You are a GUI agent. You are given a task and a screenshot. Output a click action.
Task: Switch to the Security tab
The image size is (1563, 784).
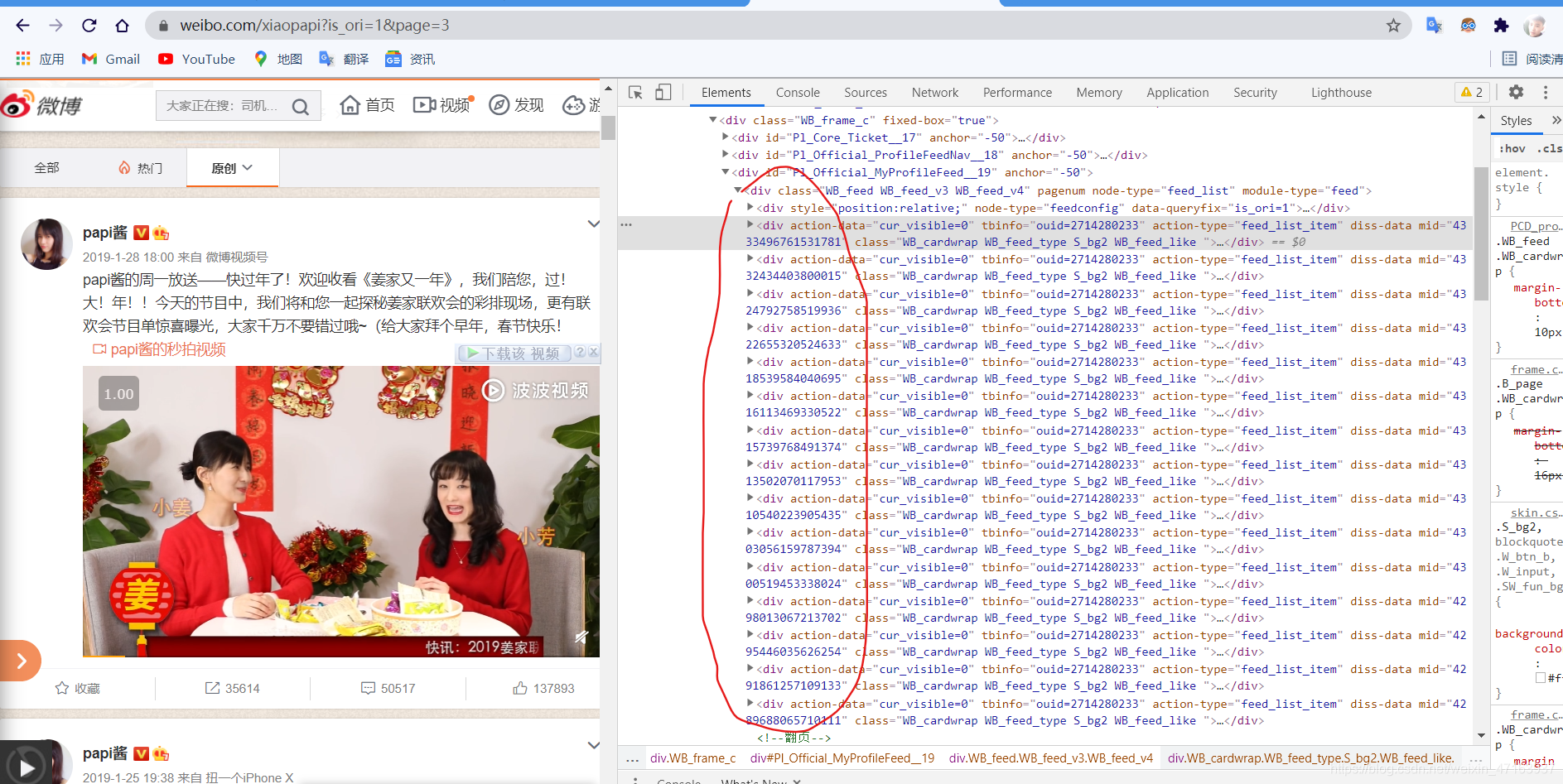1255,93
